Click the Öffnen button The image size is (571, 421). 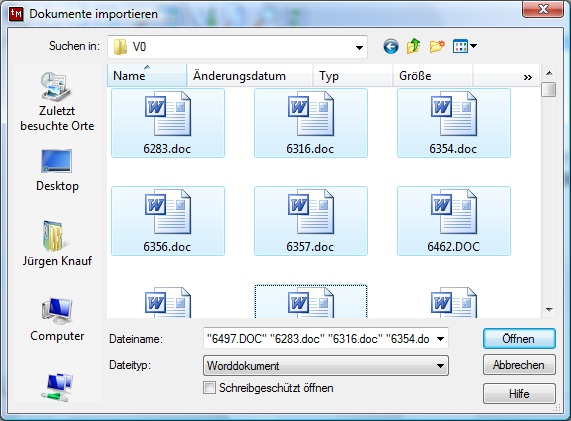[x=519, y=339]
